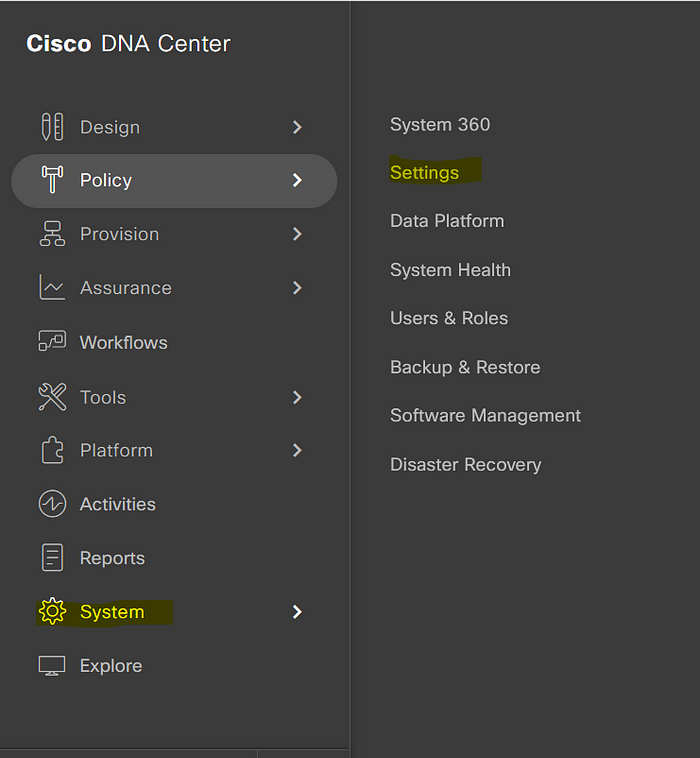Expand the Design submenu chevron
This screenshot has height=758, width=700.
tap(297, 127)
